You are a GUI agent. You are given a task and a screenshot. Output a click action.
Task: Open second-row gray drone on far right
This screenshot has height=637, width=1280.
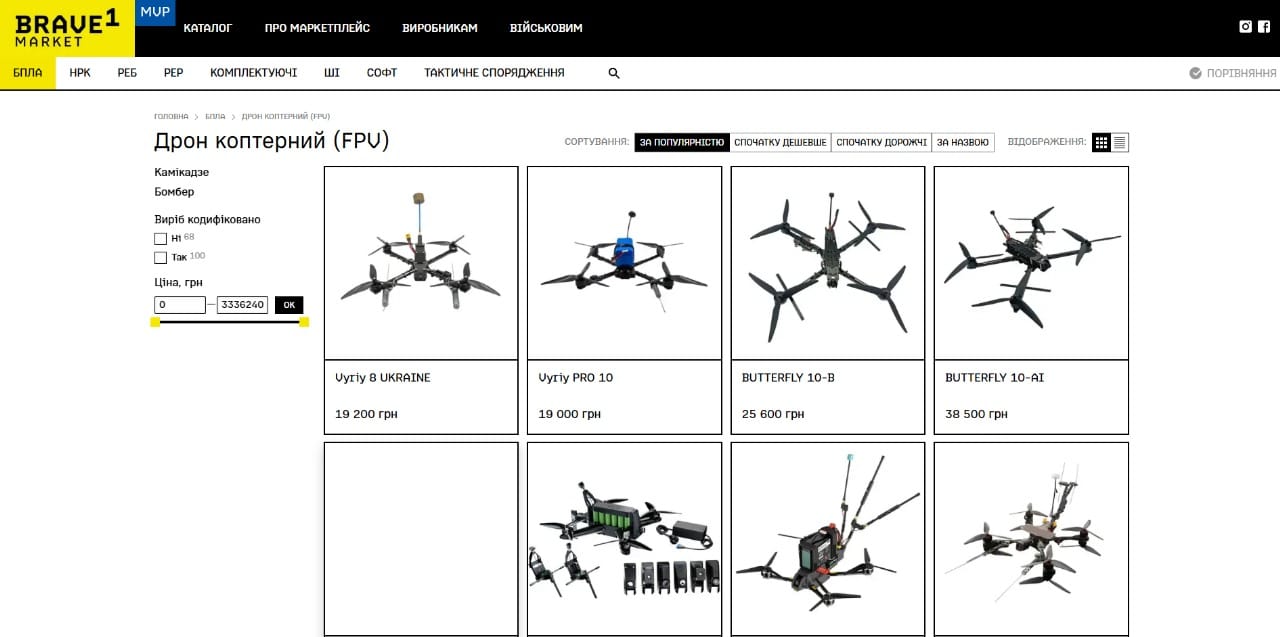coord(1031,538)
